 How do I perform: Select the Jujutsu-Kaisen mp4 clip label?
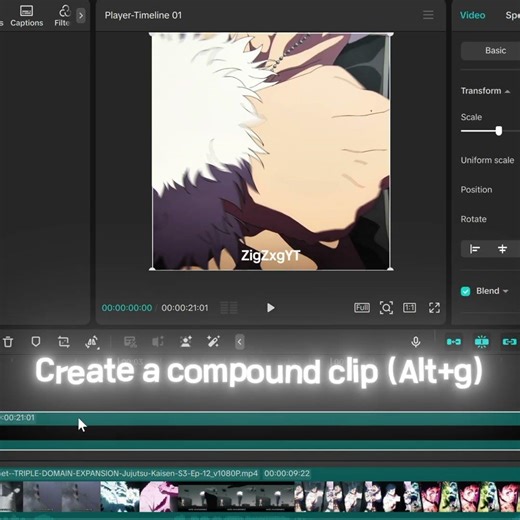pyautogui.click(x=129, y=474)
